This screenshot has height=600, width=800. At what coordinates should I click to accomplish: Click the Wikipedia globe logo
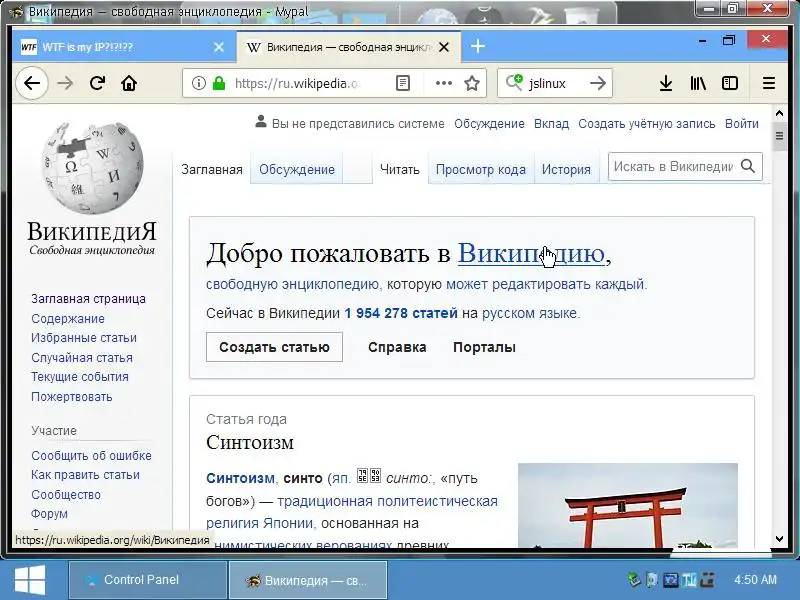(92, 168)
